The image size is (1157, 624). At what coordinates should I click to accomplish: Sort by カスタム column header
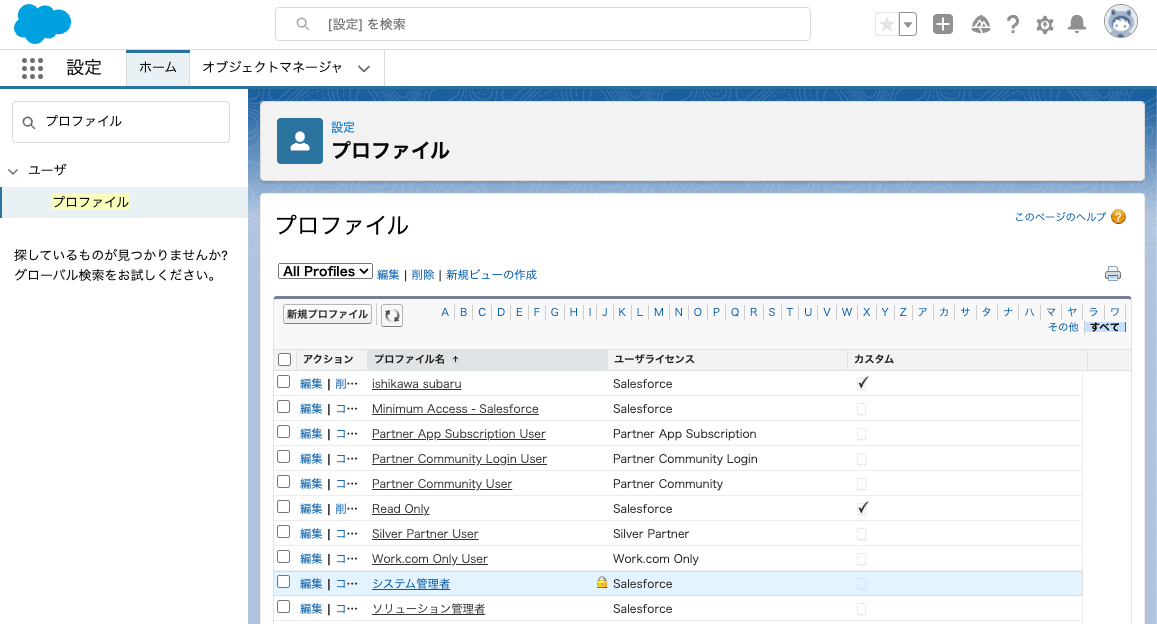(x=874, y=359)
